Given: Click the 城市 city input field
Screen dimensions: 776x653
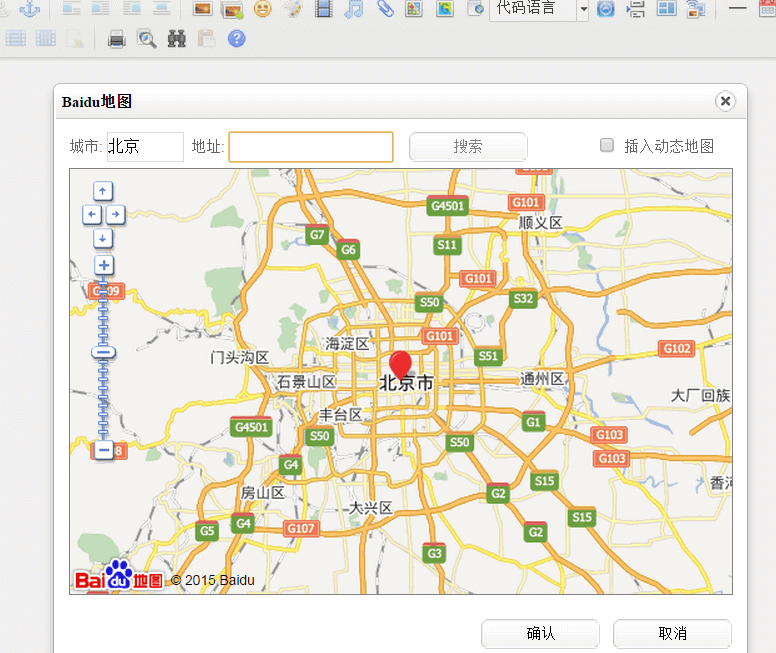Looking at the screenshot, I should pyautogui.click(x=146, y=147).
